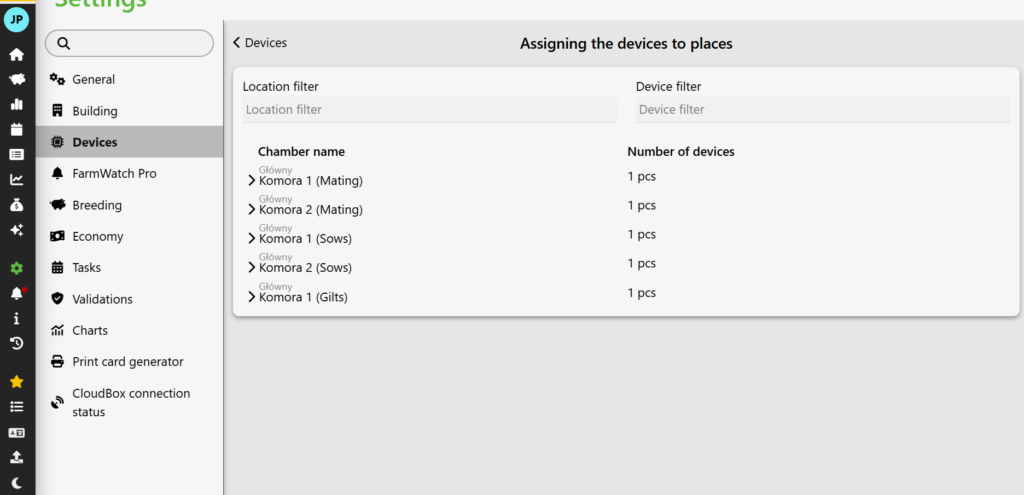Click '1 pcs' in Komora 1 (Mating) row
Viewport: 1024px width, 495px height.
pyautogui.click(x=641, y=176)
